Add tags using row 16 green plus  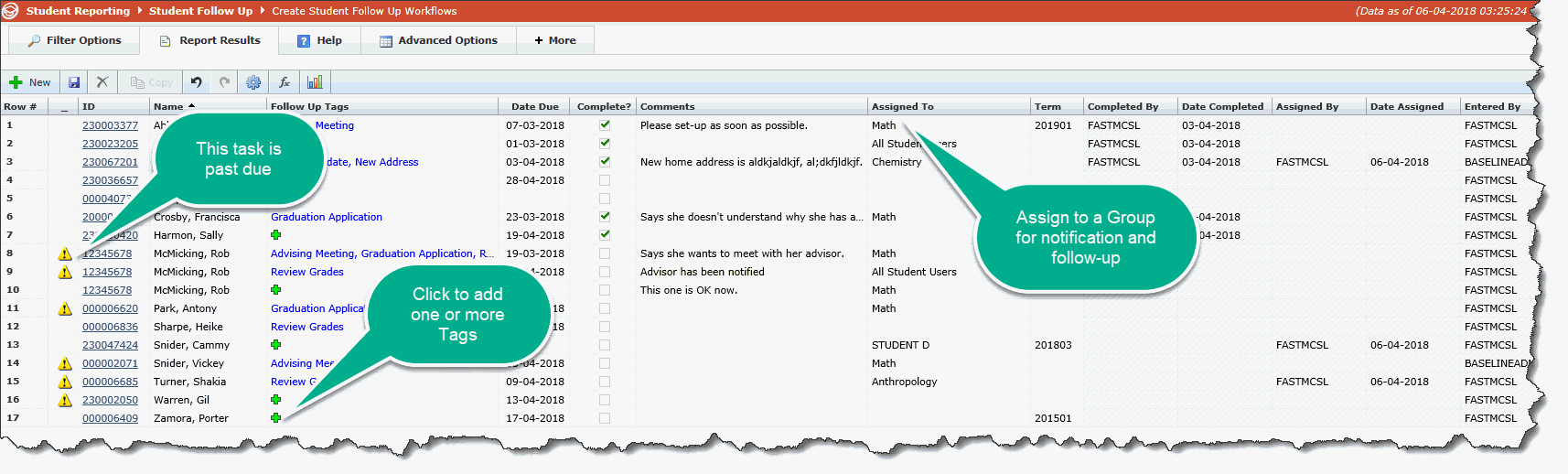pyautogui.click(x=275, y=400)
